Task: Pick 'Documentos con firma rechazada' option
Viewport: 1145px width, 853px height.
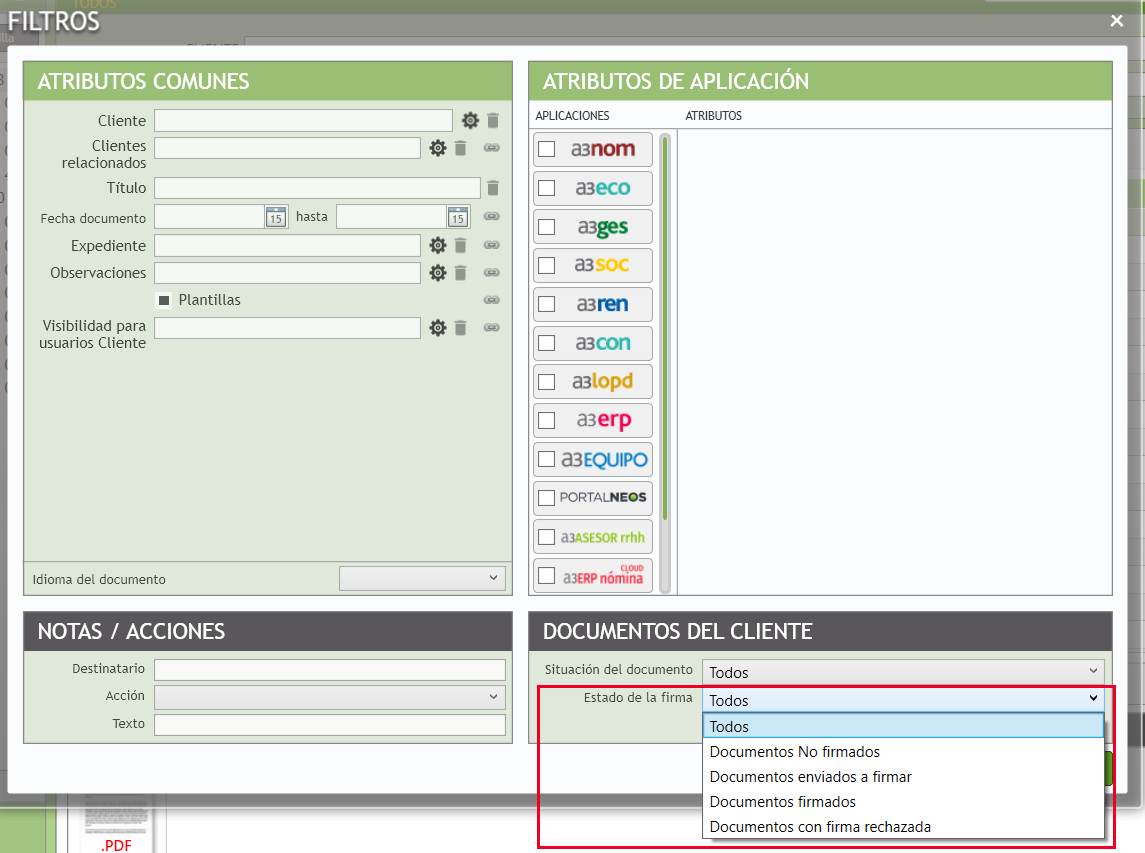Action: (x=903, y=827)
